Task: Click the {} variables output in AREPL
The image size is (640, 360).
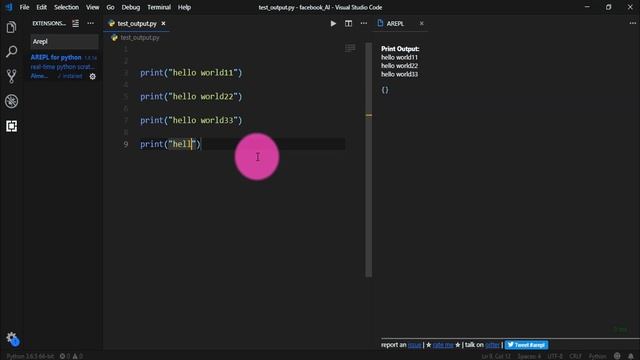Action: point(385,90)
